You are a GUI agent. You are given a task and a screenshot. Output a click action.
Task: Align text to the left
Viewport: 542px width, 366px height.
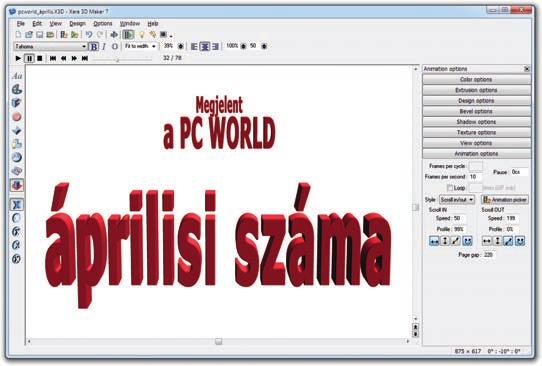pos(194,46)
